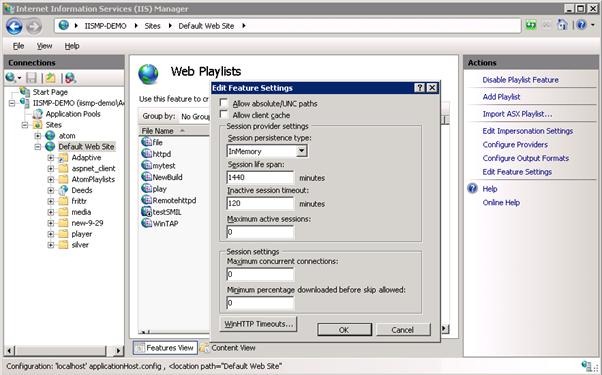Expand the Adaptive folder

[51, 158]
